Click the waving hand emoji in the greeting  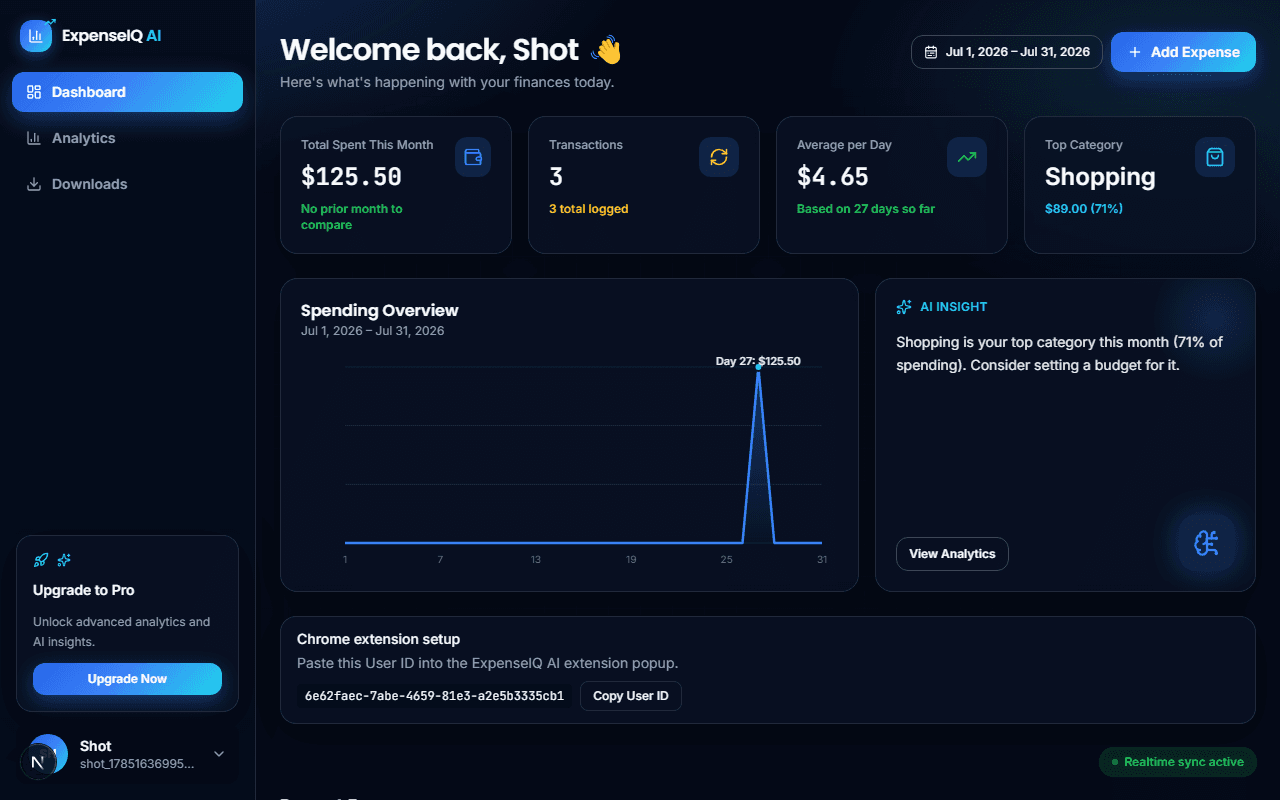coord(607,49)
